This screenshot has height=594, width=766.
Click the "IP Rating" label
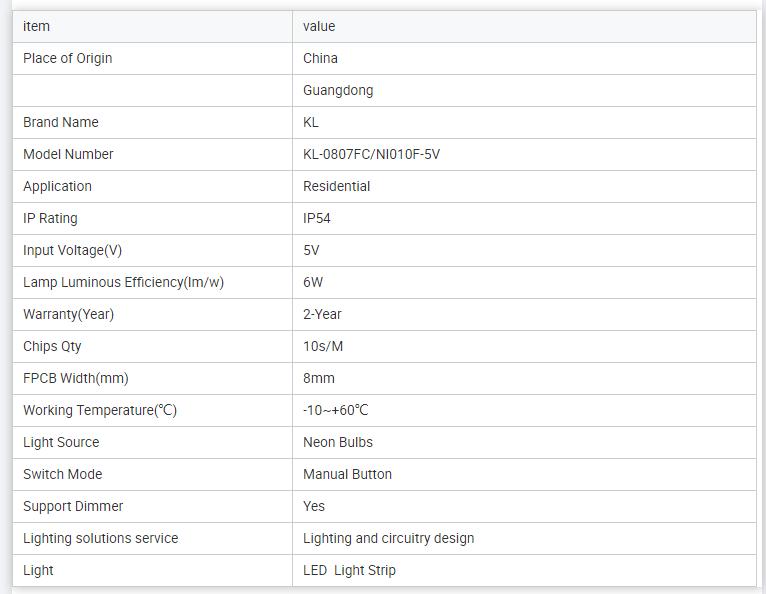point(50,218)
